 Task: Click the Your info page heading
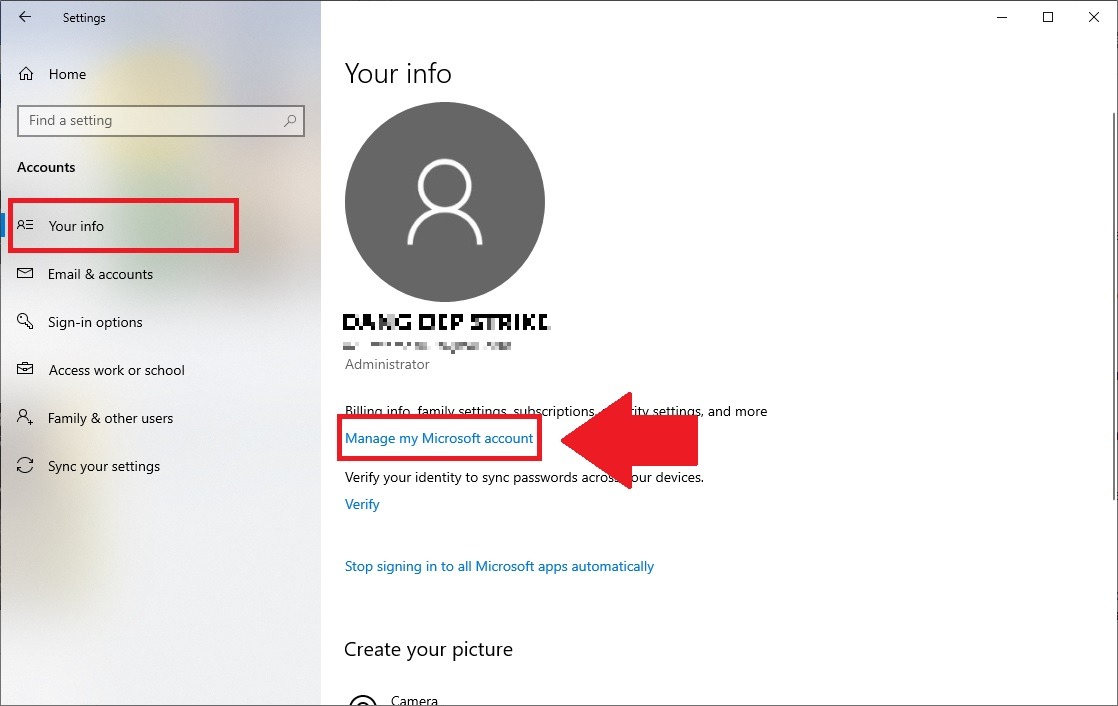click(x=398, y=73)
